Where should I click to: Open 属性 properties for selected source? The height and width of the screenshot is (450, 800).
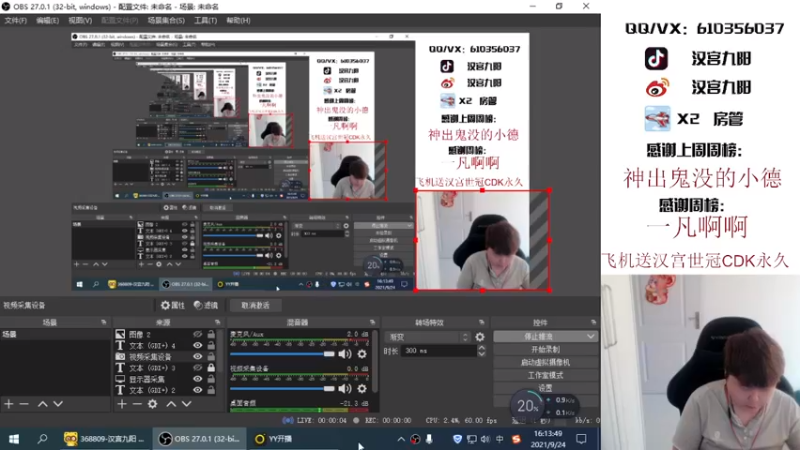172,305
